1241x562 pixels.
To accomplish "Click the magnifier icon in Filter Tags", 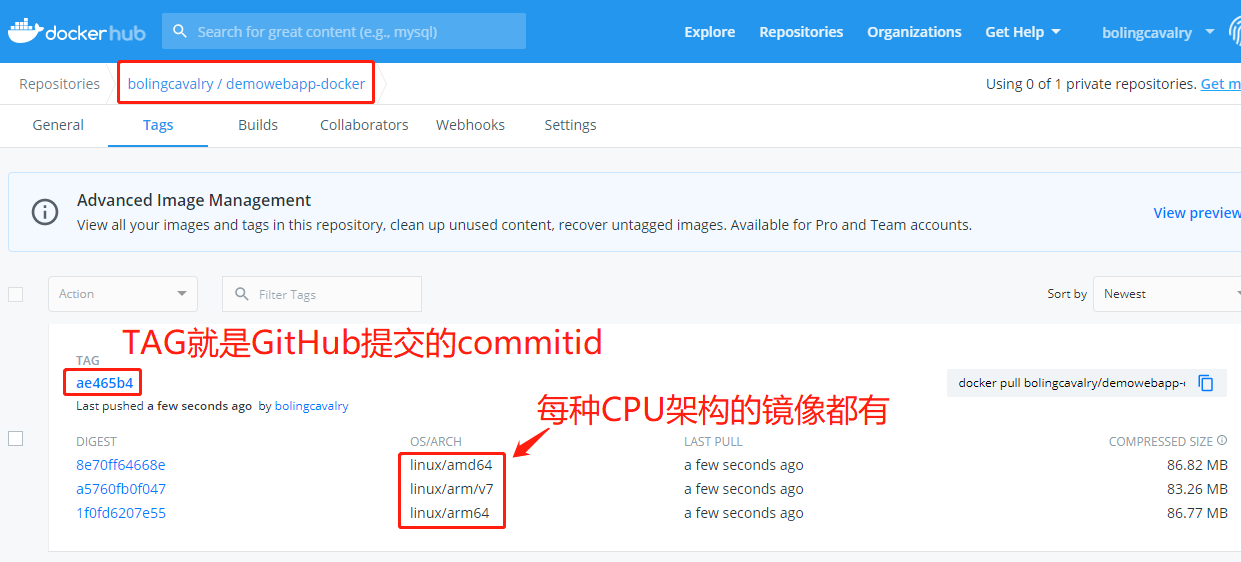I will click(x=241, y=294).
